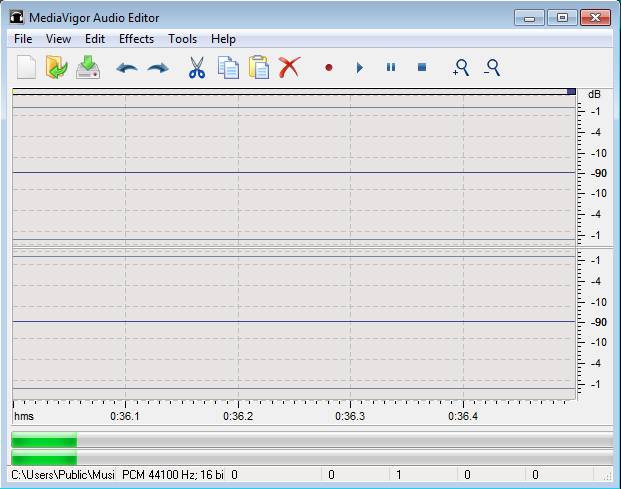The width and height of the screenshot is (621, 489).
Task: Create a new file with the blank page icon
Action: (x=27, y=68)
